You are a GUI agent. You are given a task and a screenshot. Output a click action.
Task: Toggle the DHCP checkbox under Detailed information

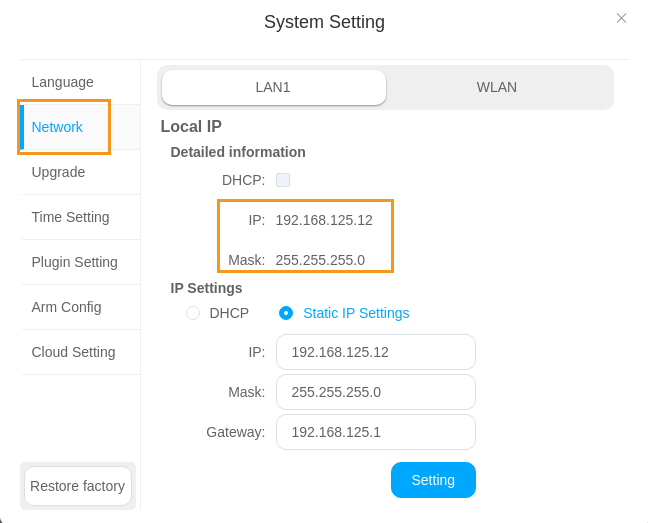[x=283, y=180]
